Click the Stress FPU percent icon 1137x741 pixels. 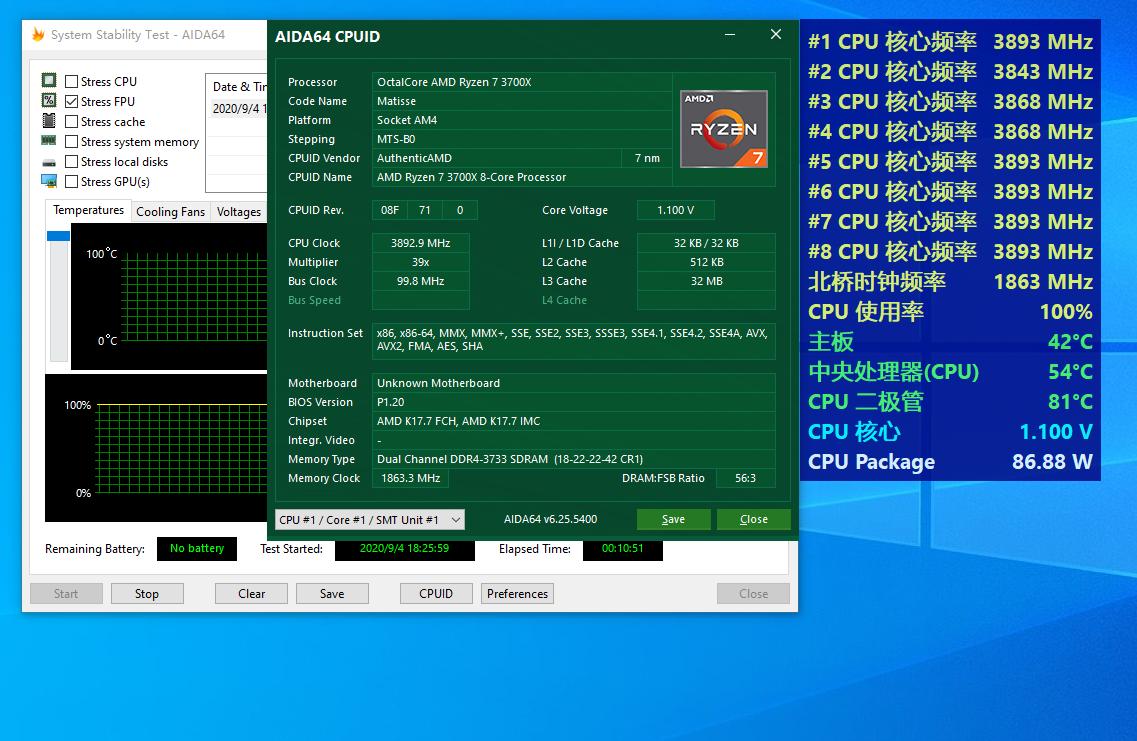(47, 101)
